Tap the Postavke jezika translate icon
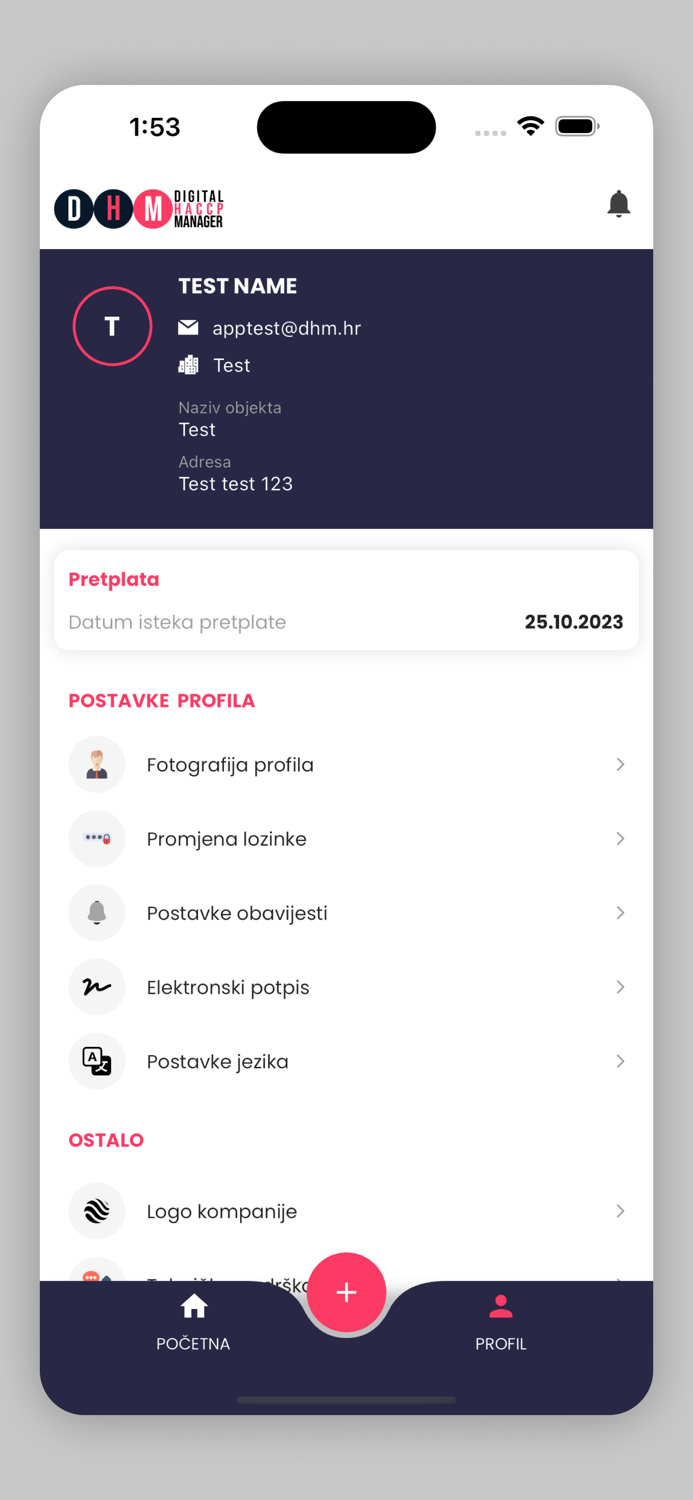The width and height of the screenshot is (693, 1500). tap(97, 1061)
